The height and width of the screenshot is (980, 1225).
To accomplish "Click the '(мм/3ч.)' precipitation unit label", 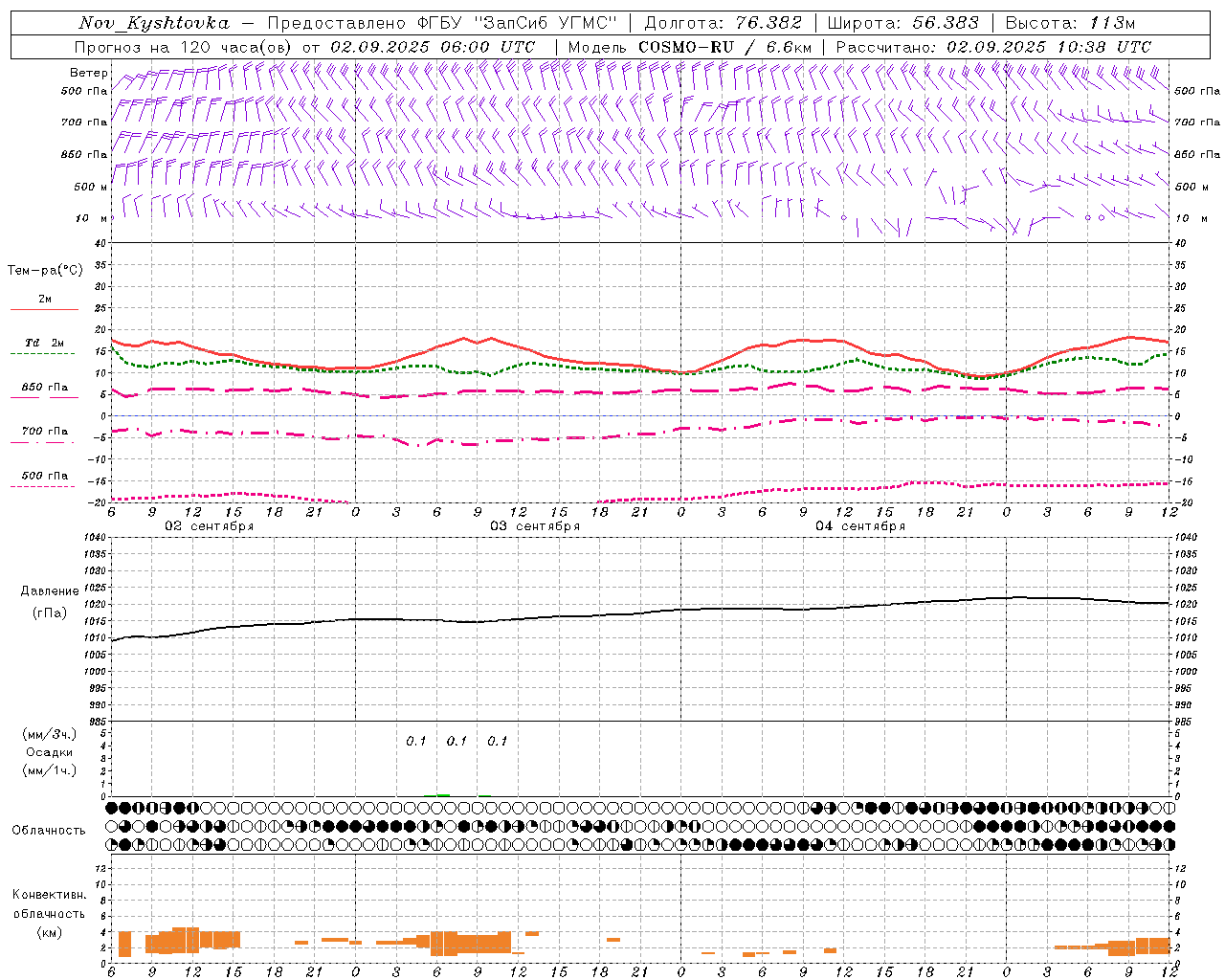I will click(50, 735).
